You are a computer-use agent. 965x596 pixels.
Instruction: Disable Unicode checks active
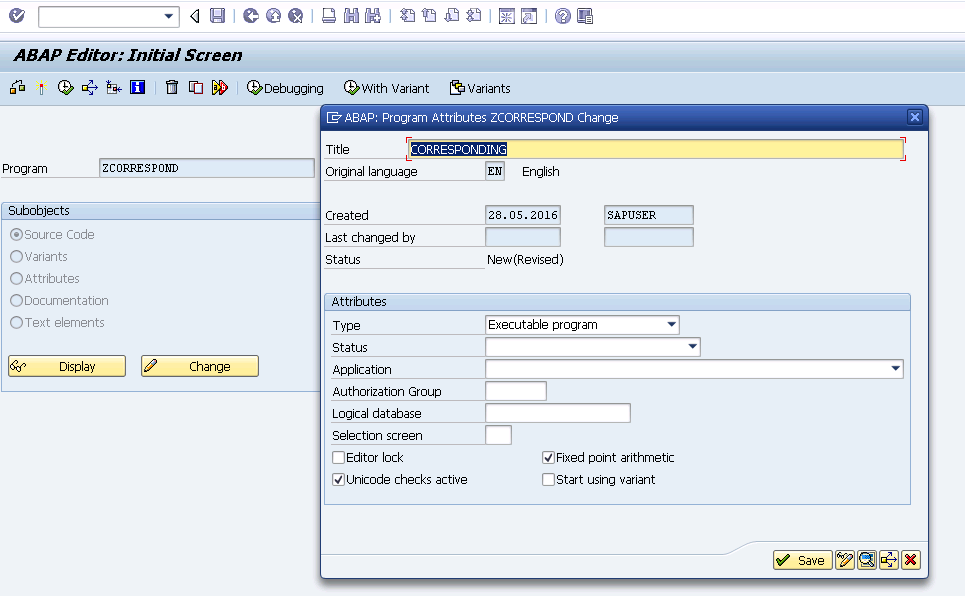tap(338, 479)
